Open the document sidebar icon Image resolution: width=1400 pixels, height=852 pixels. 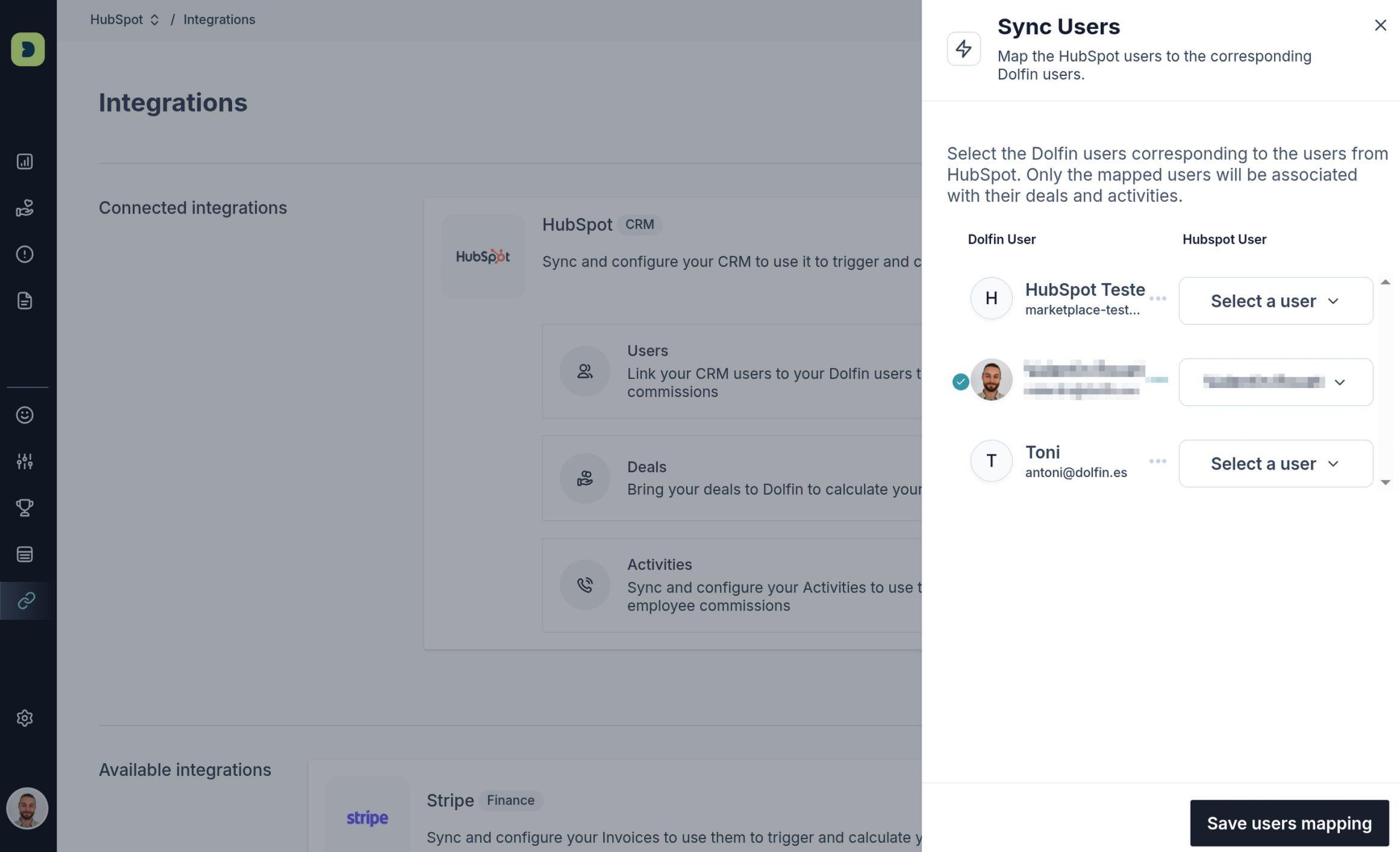25,301
